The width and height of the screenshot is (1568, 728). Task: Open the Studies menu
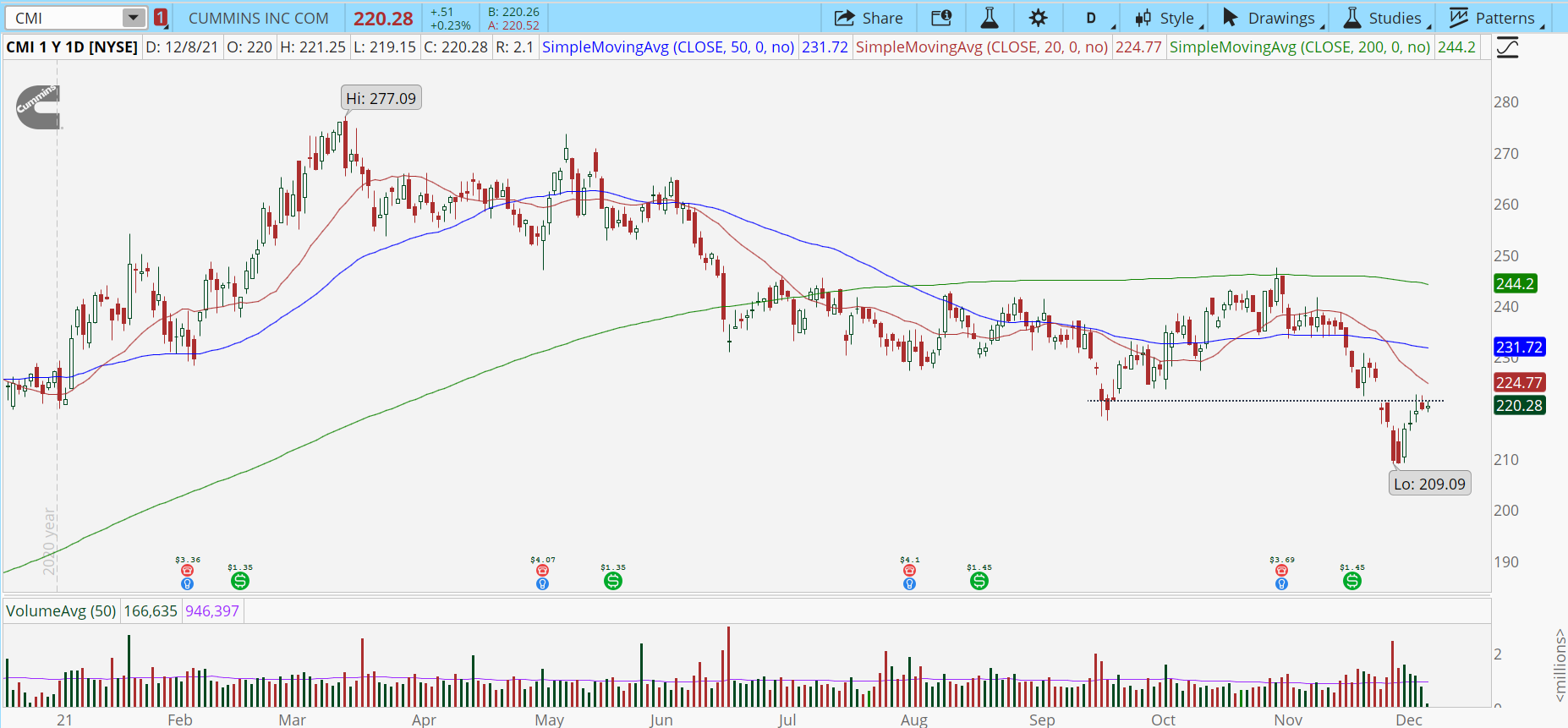point(1384,18)
